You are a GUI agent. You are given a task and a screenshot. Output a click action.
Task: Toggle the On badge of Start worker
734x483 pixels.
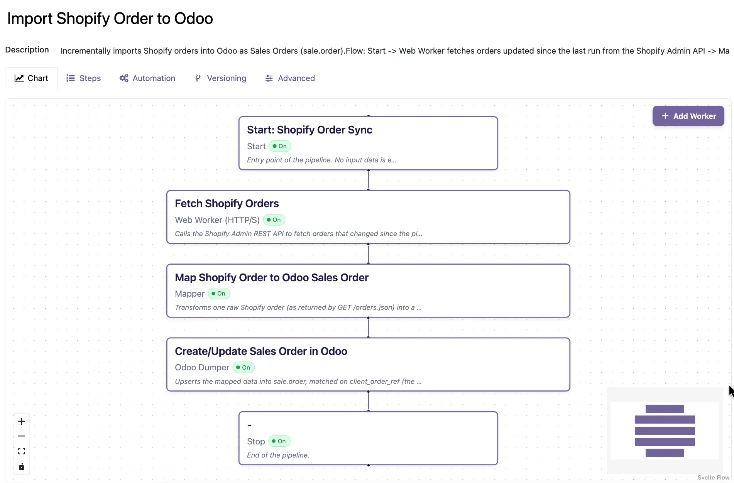tap(280, 146)
